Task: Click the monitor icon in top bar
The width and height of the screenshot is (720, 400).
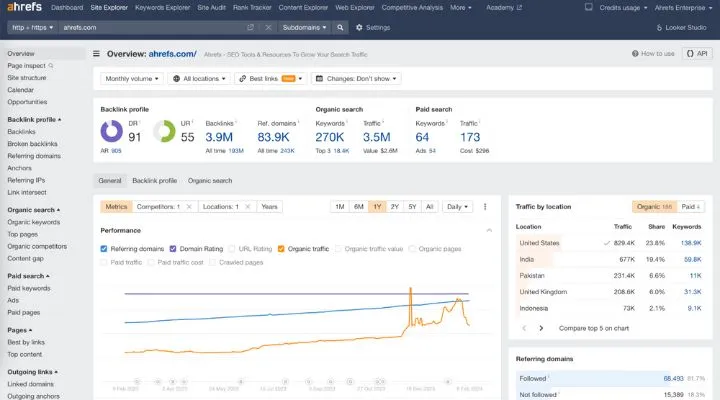Action: click(588, 7)
